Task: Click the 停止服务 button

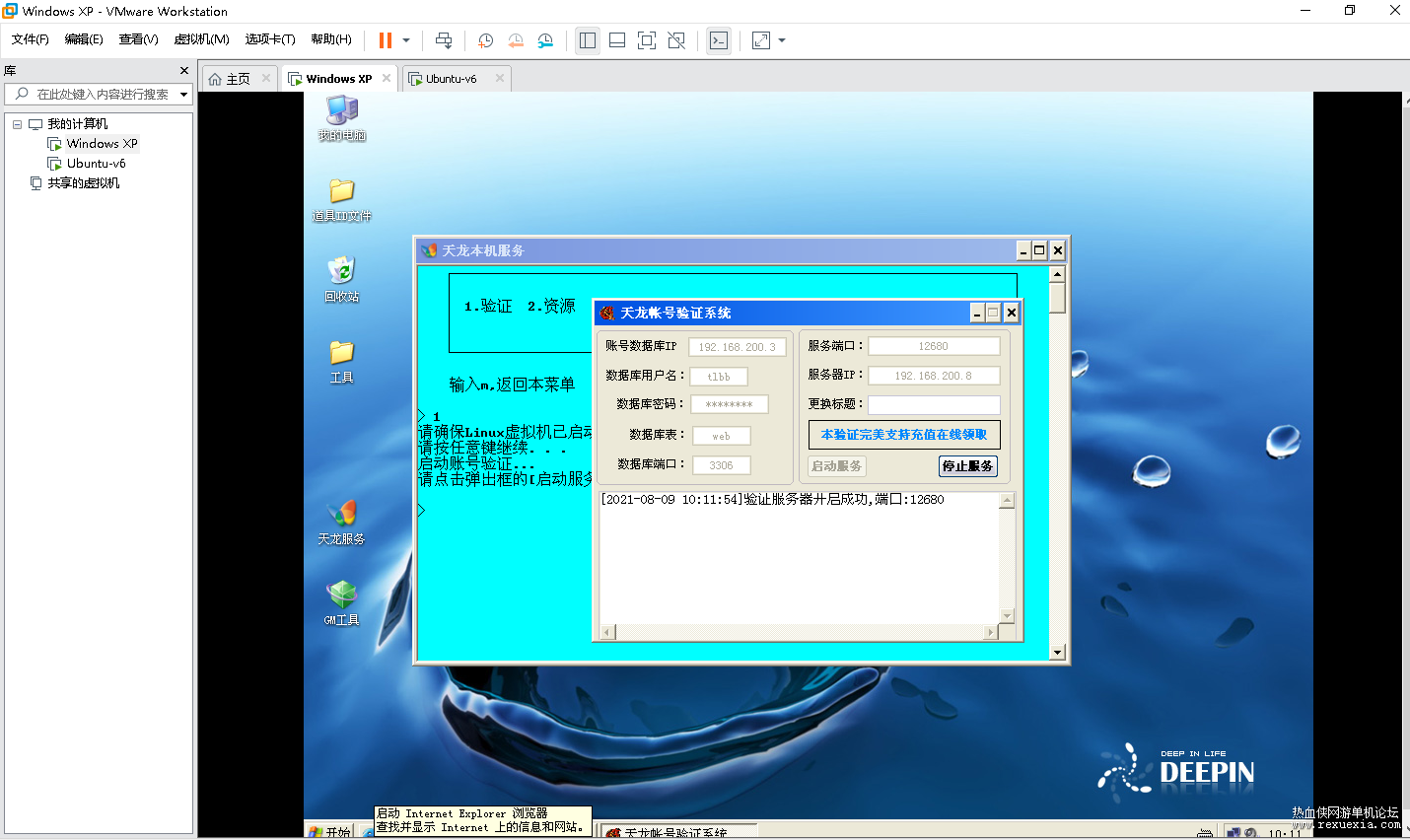Action: pyautogui.click(x=967, y=466)
